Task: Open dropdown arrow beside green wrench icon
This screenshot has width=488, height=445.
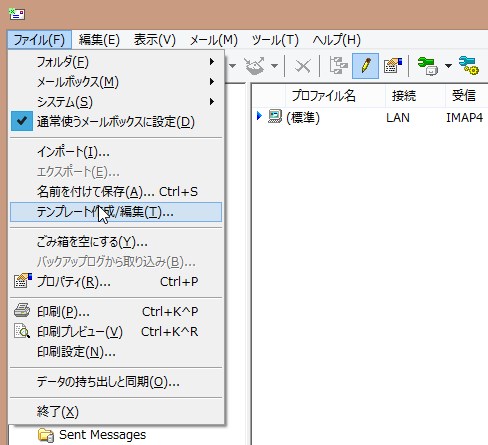Action: coord(448,66)
